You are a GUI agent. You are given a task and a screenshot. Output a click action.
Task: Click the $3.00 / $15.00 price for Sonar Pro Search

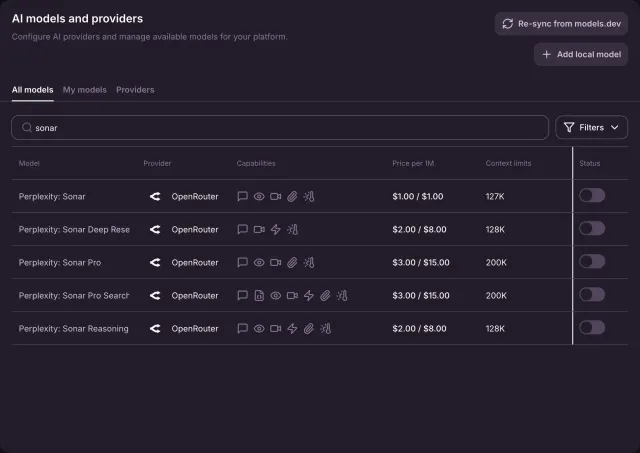[x=421, y=295]
